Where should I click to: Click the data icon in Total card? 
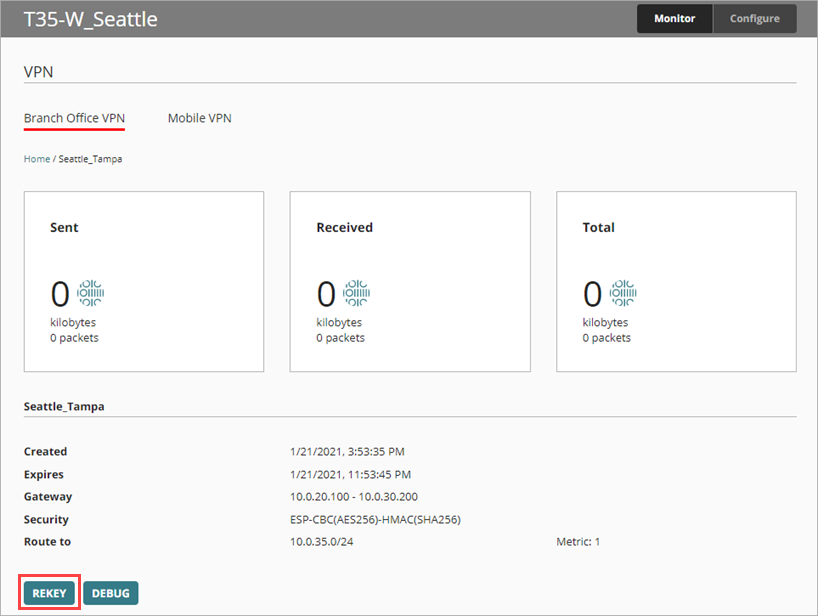coord(623,293)
